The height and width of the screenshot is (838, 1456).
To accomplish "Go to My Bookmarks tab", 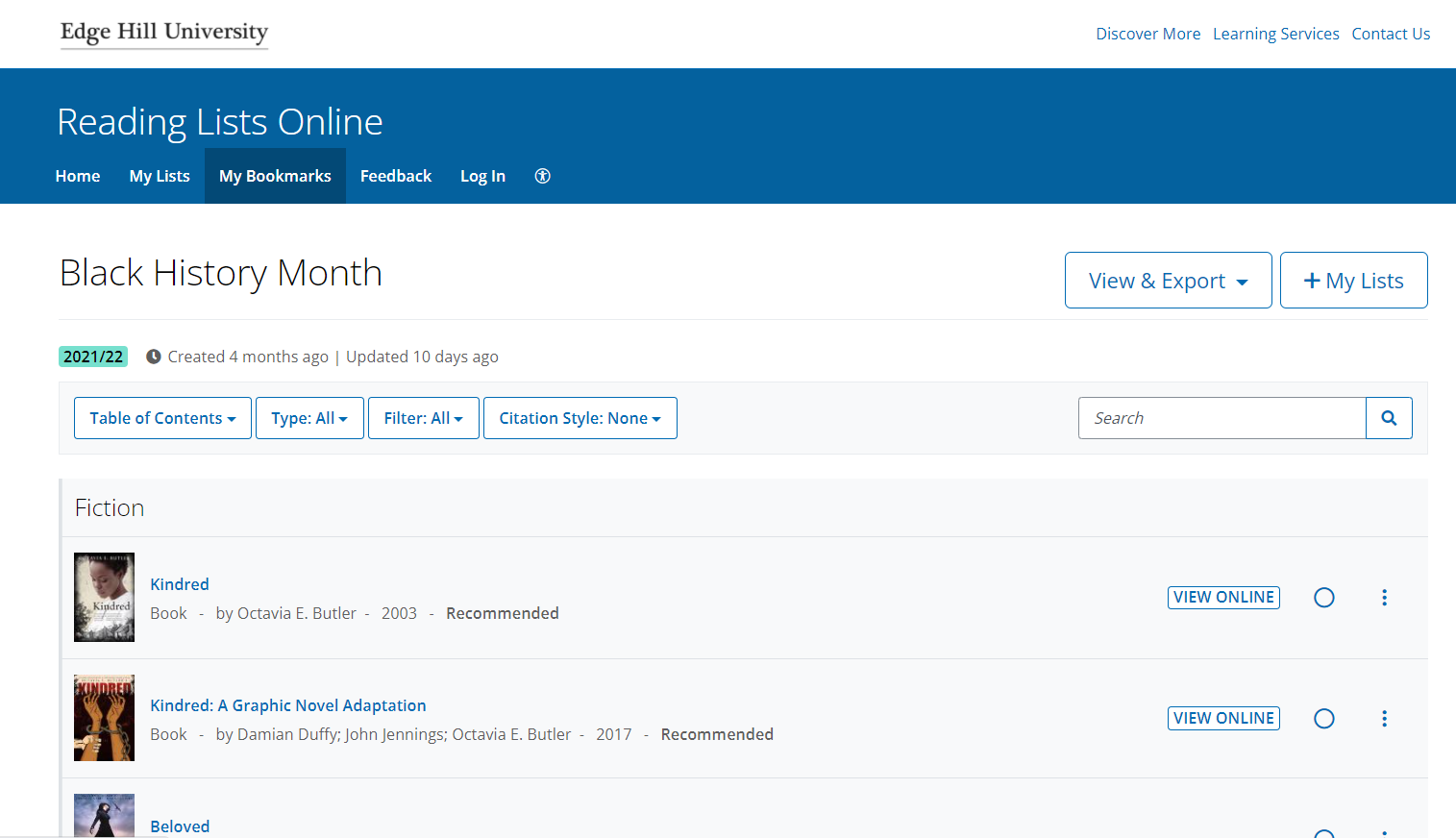I will click(275, 176).
